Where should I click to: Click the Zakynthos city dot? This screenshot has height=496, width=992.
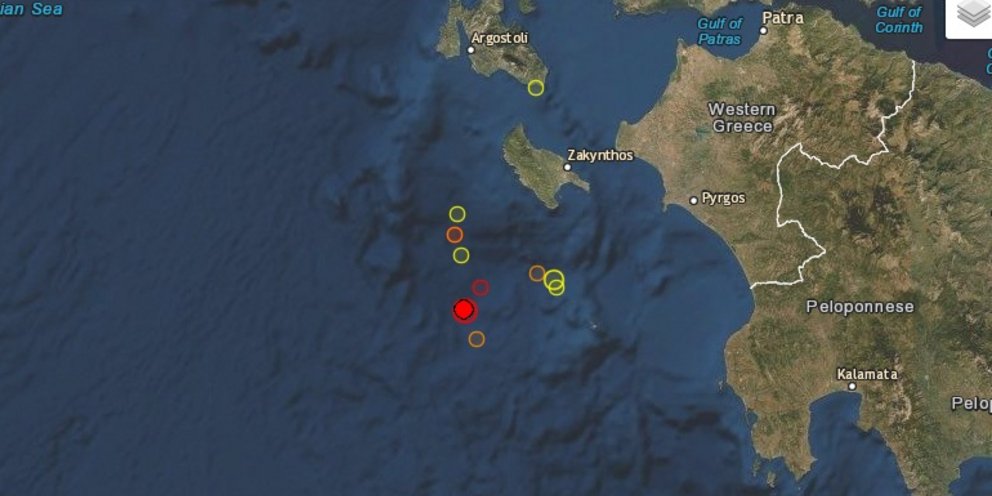(567, 167)
